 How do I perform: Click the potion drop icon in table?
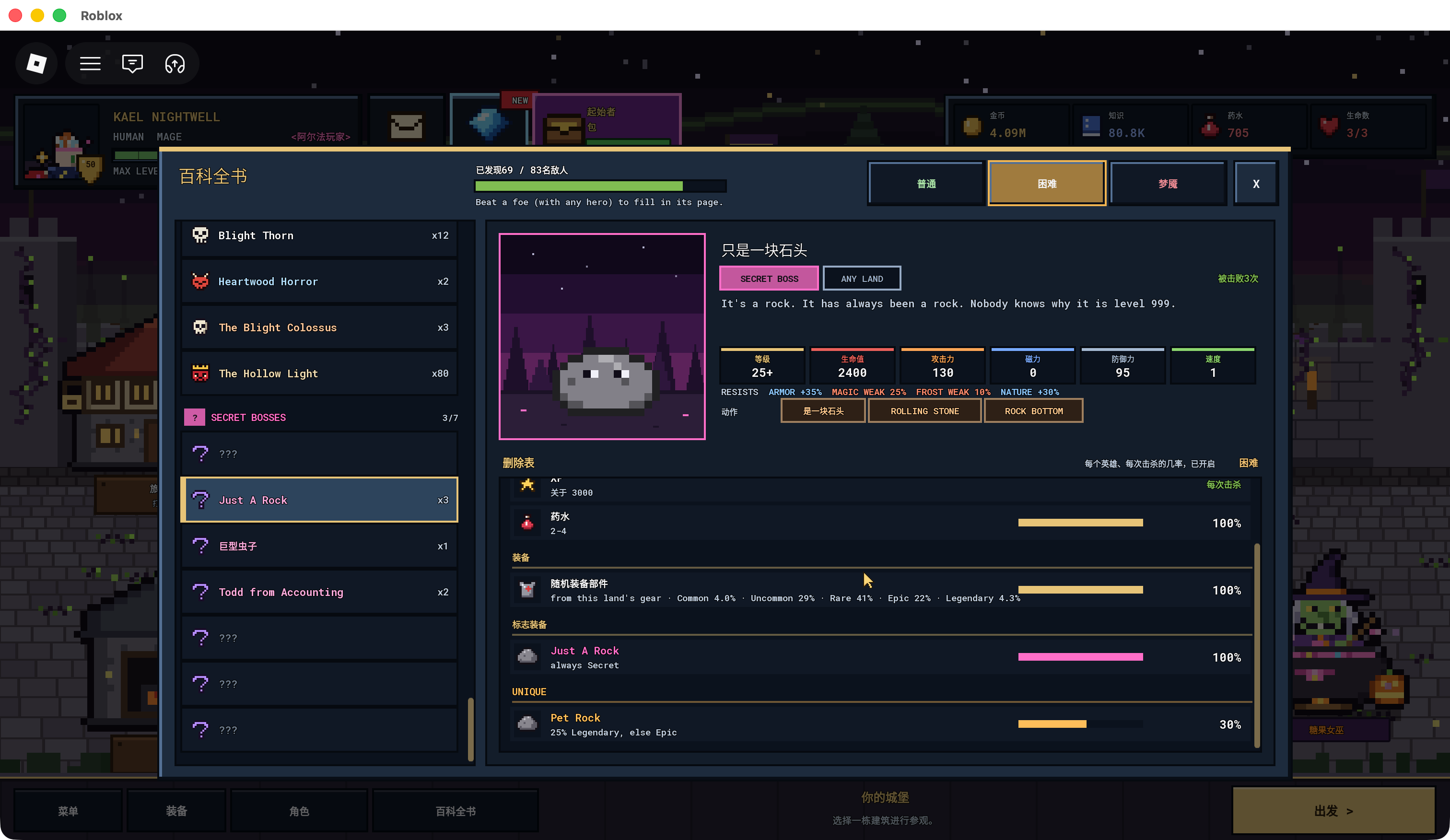(527, 523)
